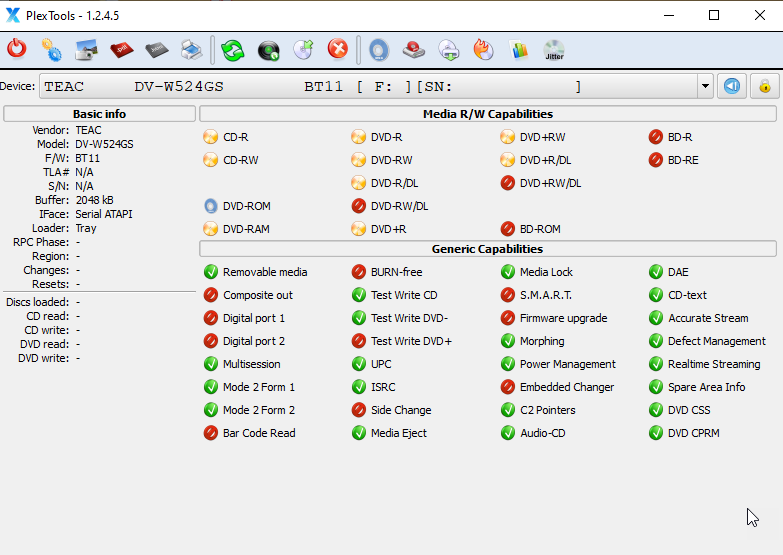
Task: Click the Removable media green check
Action: tap(211, 272)
